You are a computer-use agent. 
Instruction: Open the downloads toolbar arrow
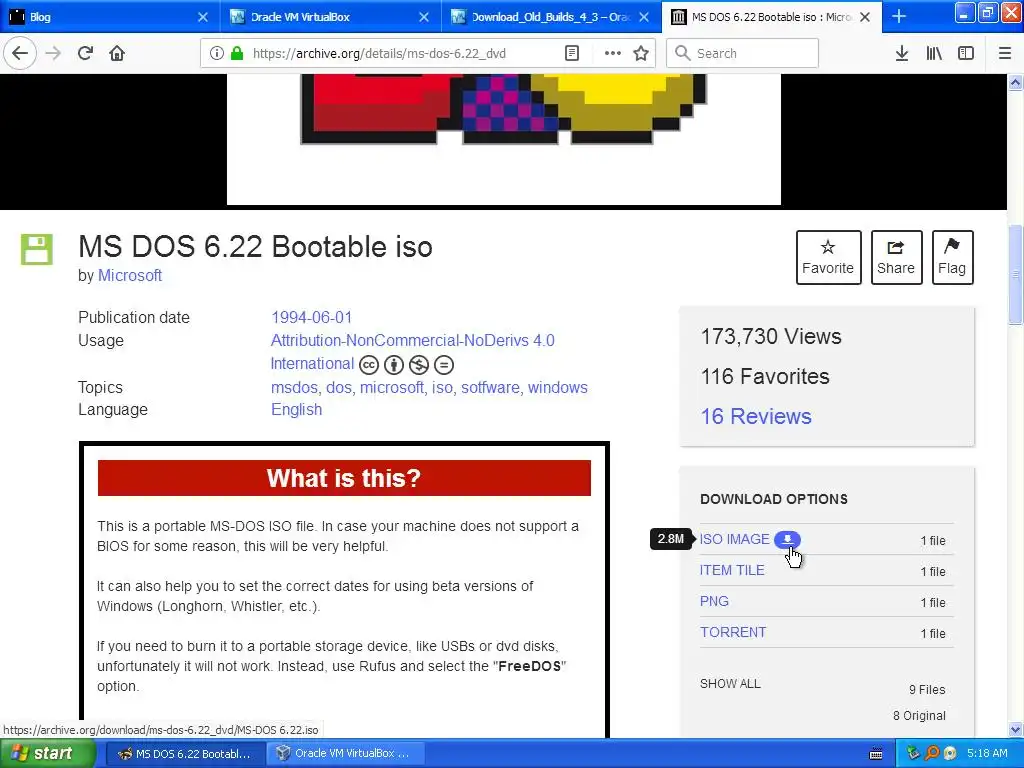click(x=902, y=54)
